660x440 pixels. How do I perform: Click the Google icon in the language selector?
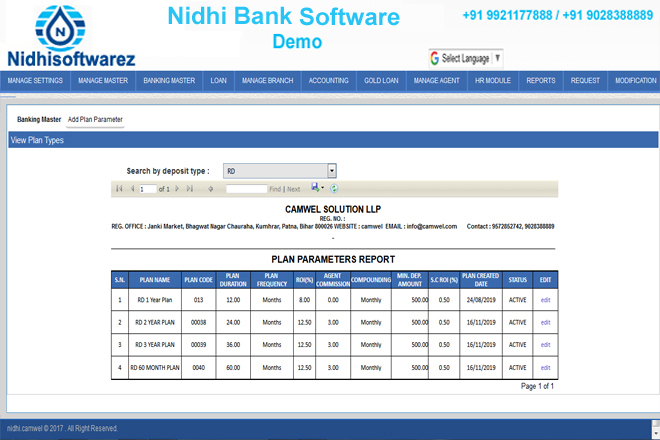(434, 58)
